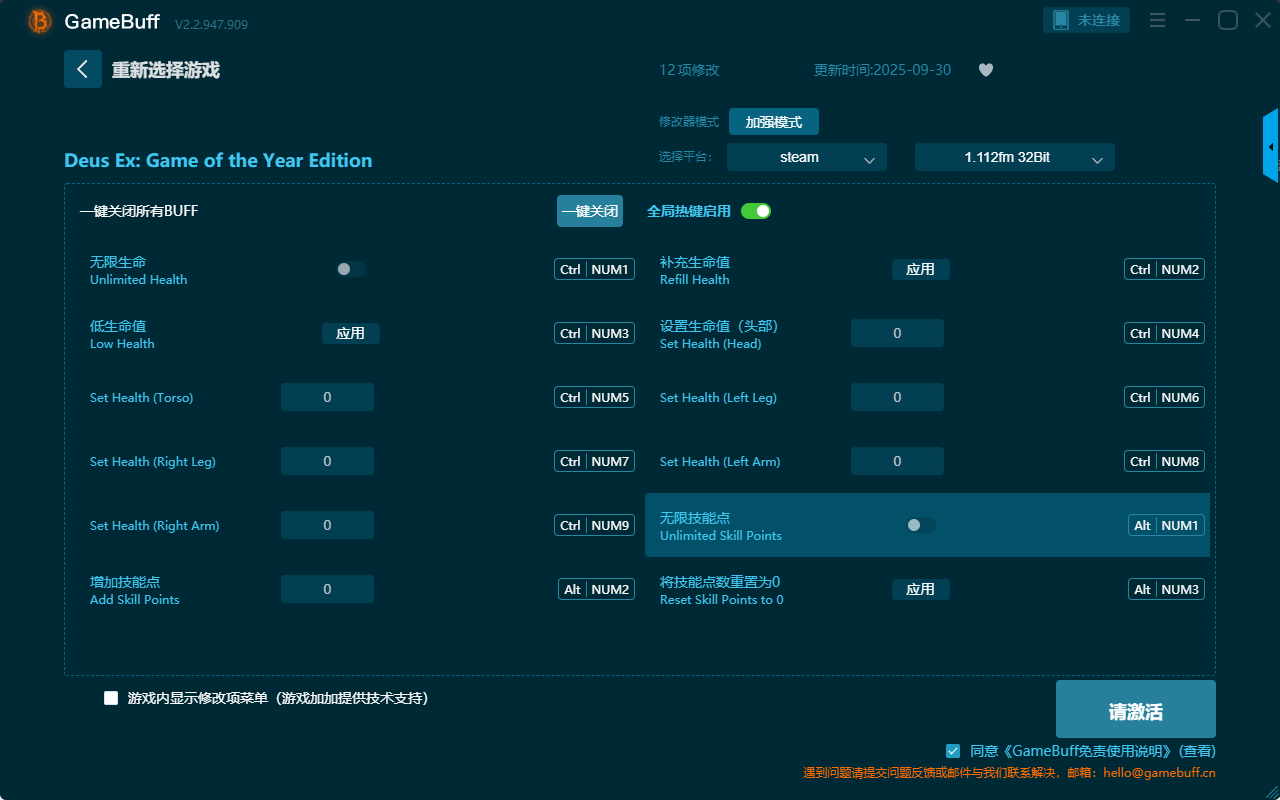This screenshot has height=800, width=1280.
Task: Expand the right side panel arrow
Action: 1270,147
